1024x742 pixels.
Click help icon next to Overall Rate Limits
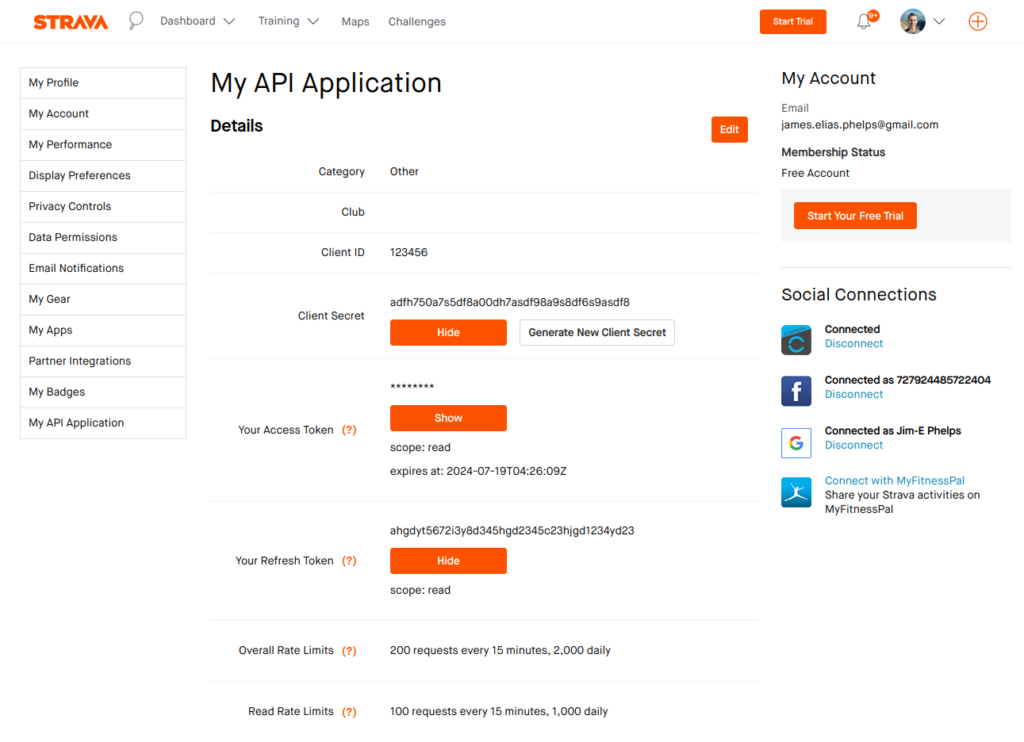pyautogui.click(x=349, y=651)
